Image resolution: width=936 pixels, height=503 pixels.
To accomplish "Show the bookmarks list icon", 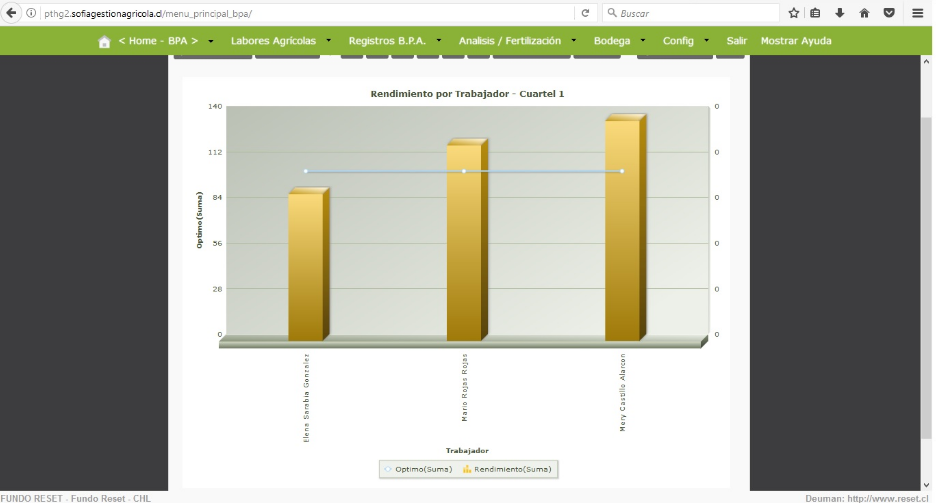I will click(x=815, y=13).
